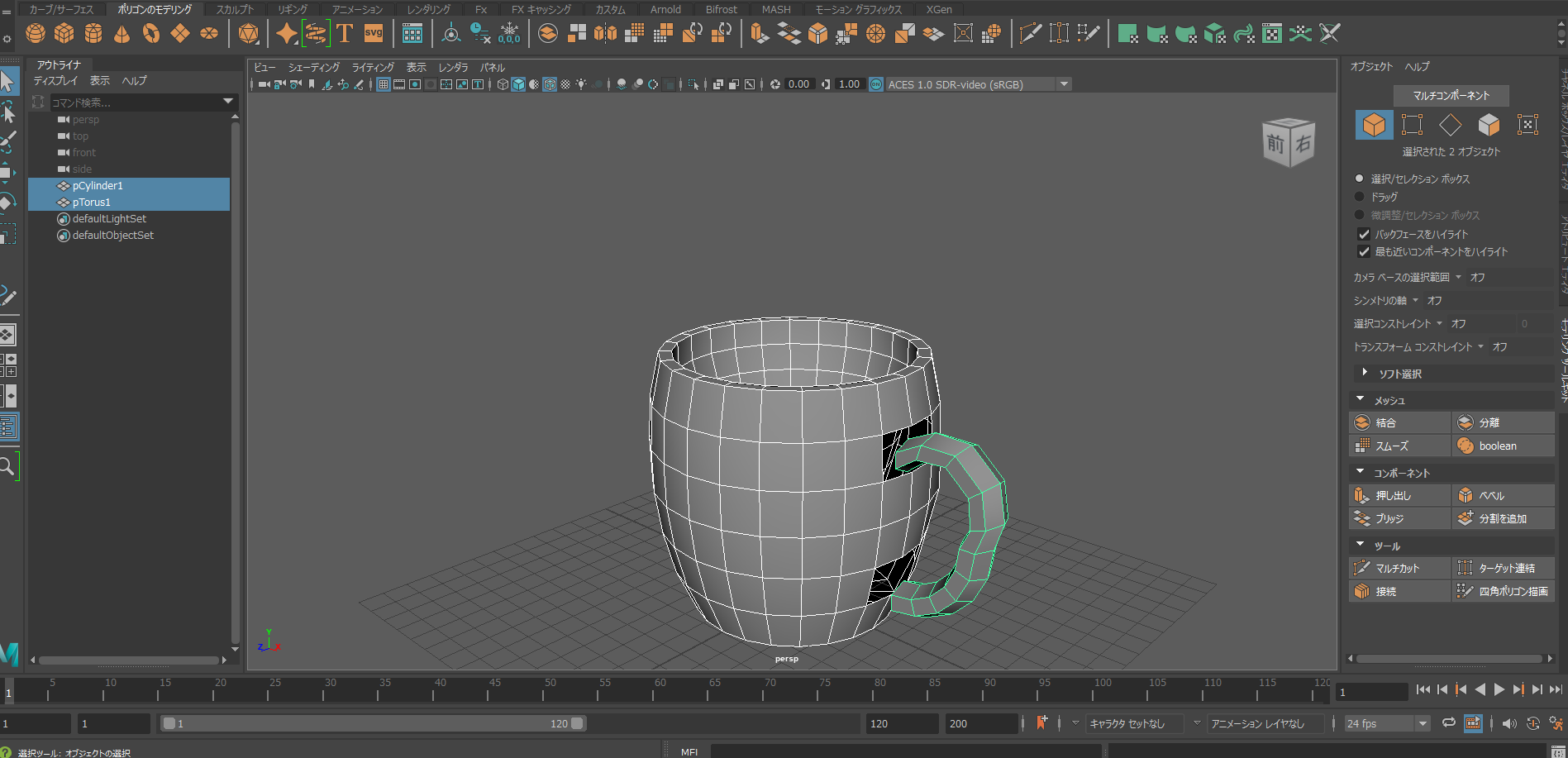Switch to the スカルプト shelf tab
Screen dimensions: 1568x758
(235, 9)
